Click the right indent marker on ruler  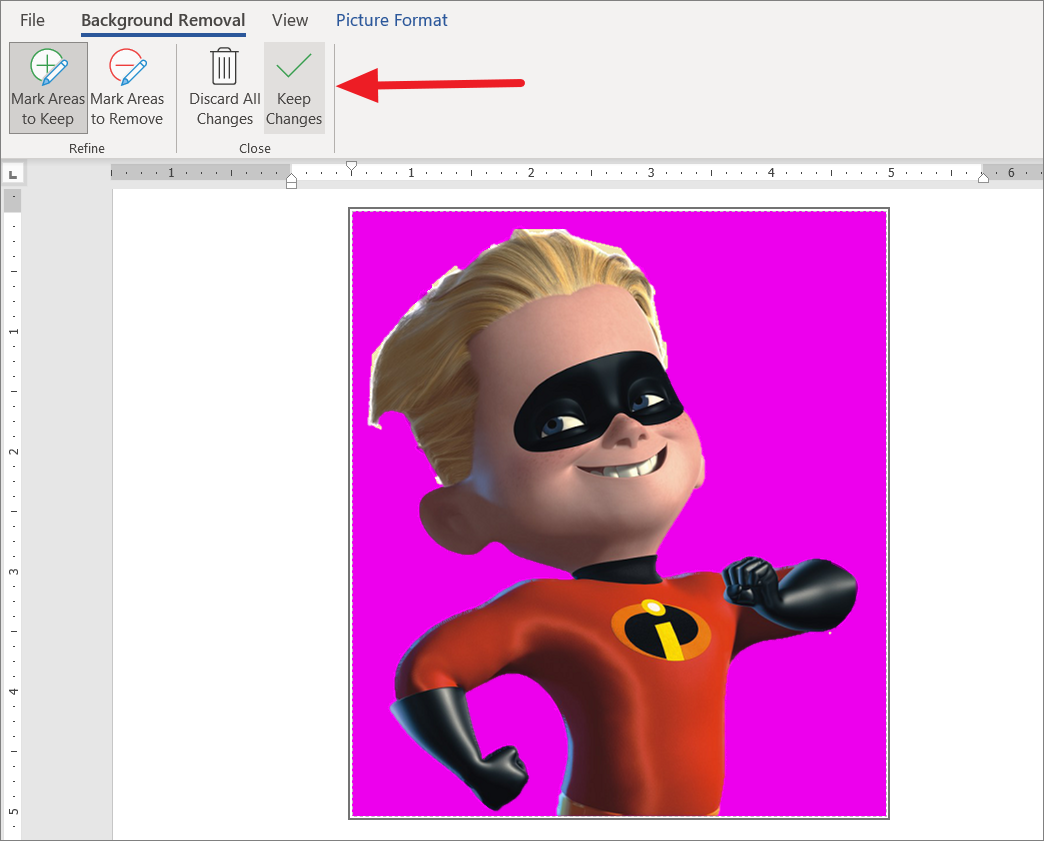[x=983, y=178]
